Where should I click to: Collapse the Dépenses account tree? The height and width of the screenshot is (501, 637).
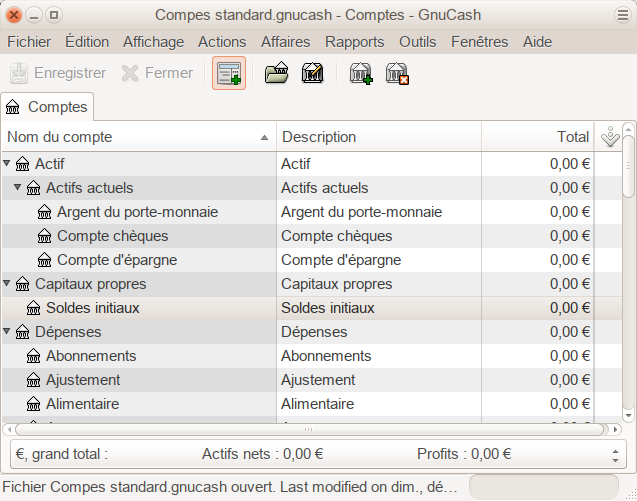click(x=8, y=331)
